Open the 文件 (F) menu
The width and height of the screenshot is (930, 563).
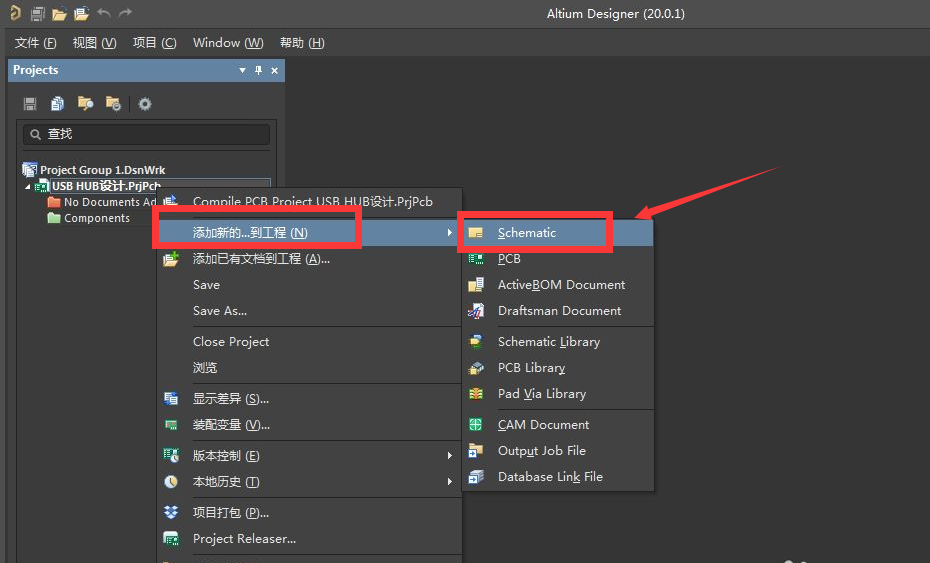(x=36, y=43)
